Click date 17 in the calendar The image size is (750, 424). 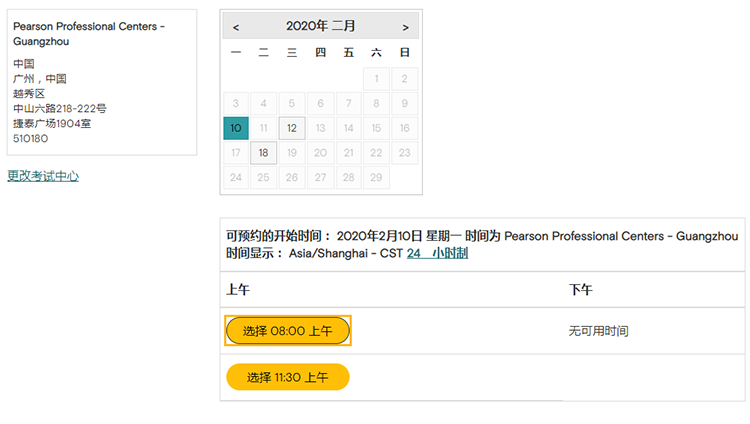coord(235,153)
